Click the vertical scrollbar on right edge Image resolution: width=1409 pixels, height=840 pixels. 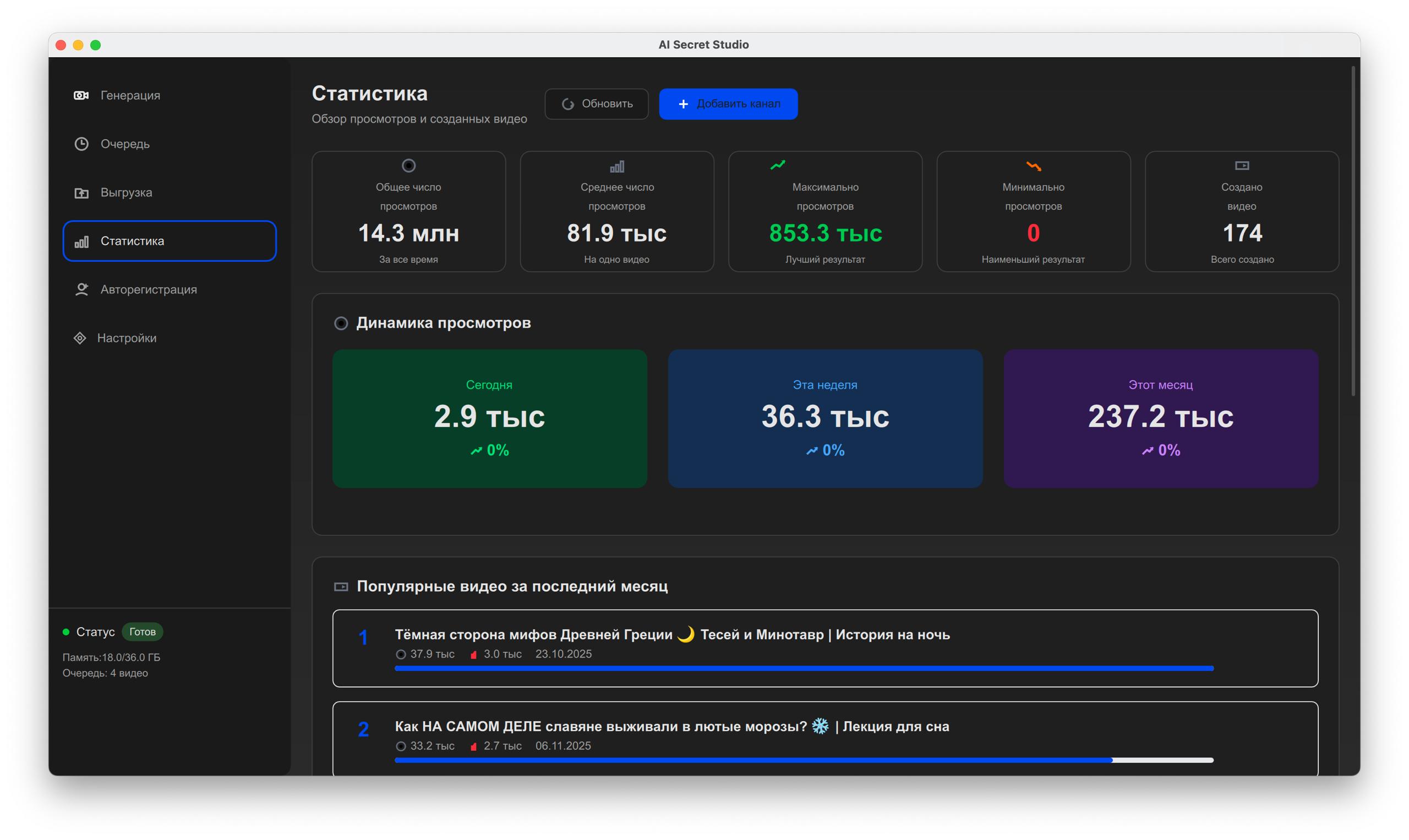point(1352,232)
